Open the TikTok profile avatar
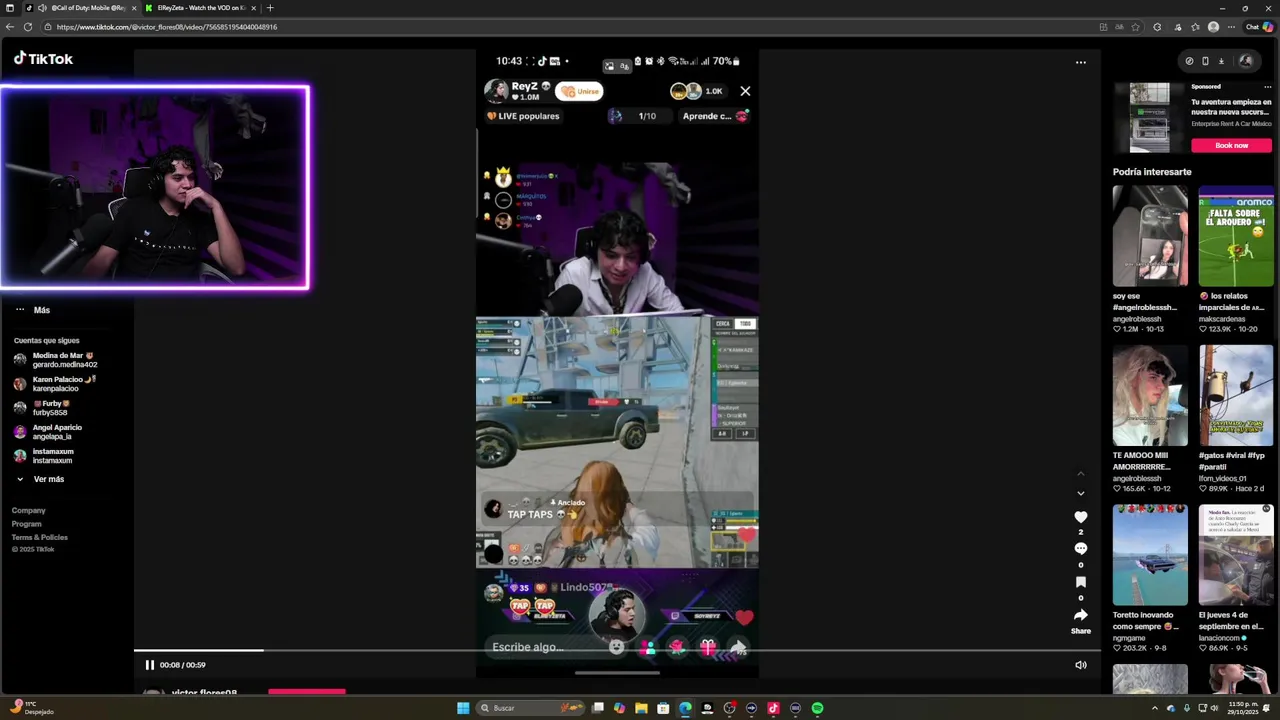This screenshot has width=1280, height=720. [1245, 61]
